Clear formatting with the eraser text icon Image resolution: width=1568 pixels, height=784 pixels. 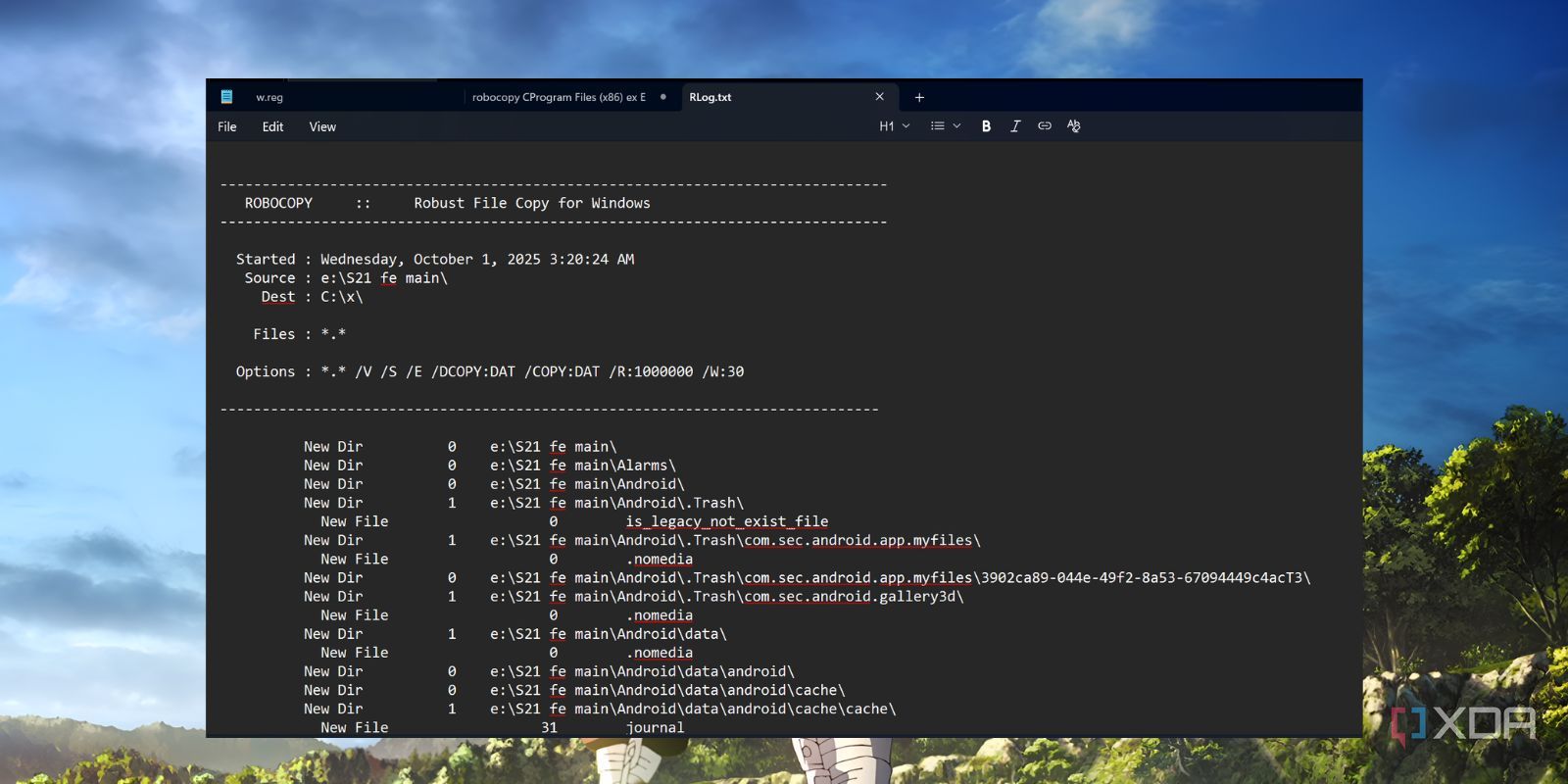[1074, 126]
